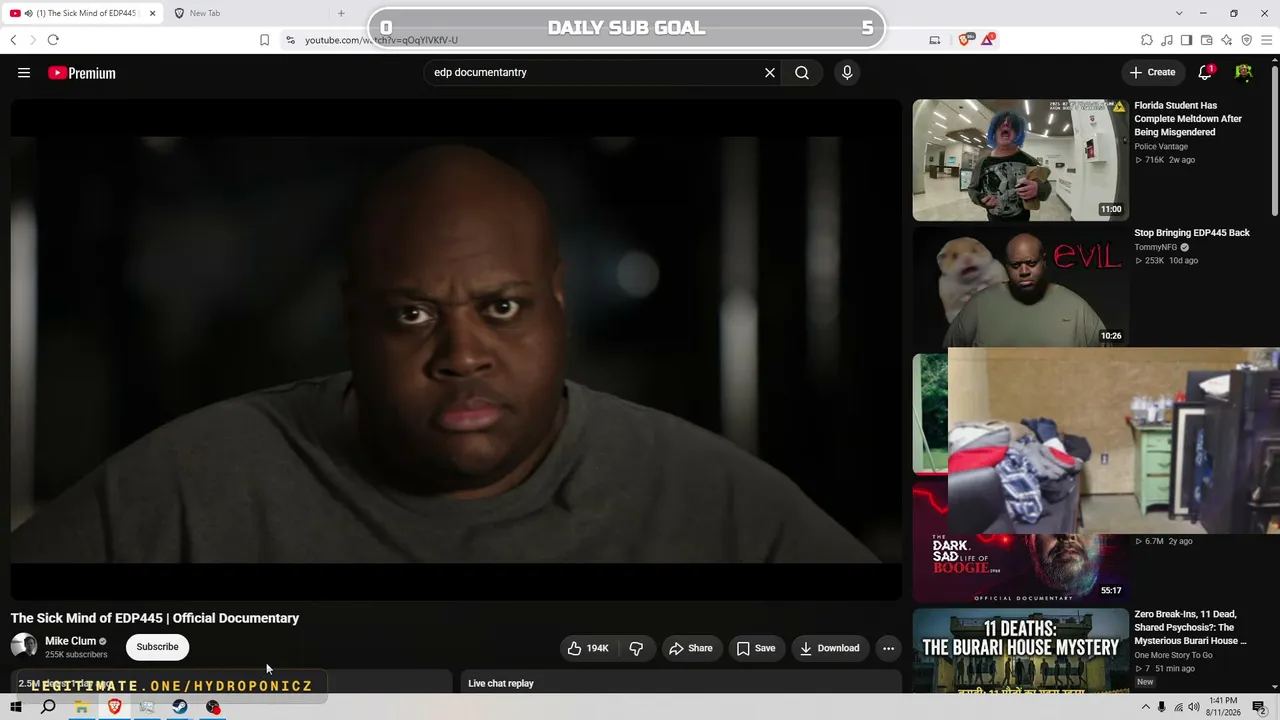Open the Stop Bringing EDP445 Back thumbnail
1280x720 pixels.
[1020, 286]
